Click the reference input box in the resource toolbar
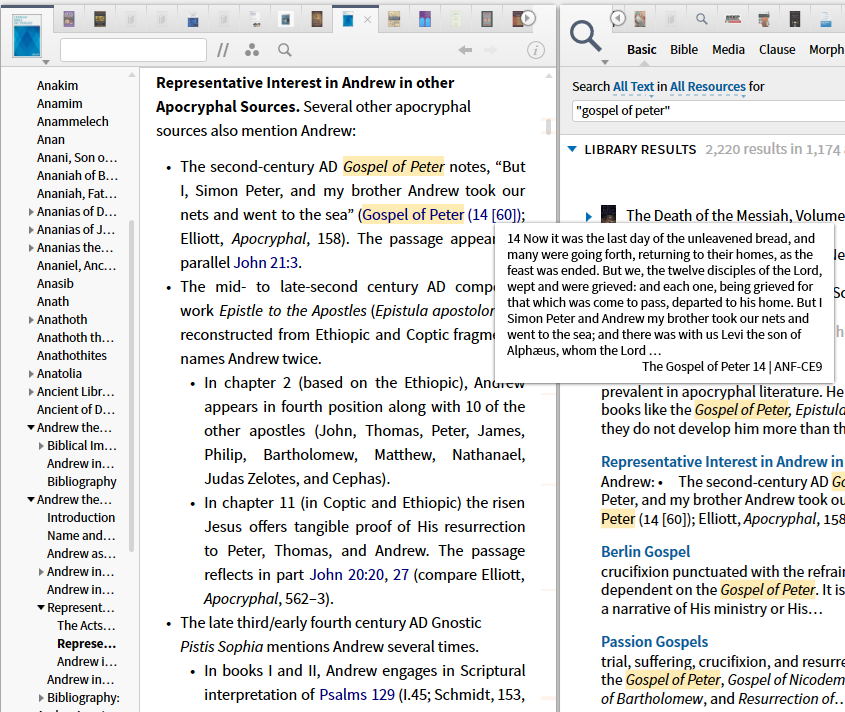845x712 pixels. [x=133, y=50]
